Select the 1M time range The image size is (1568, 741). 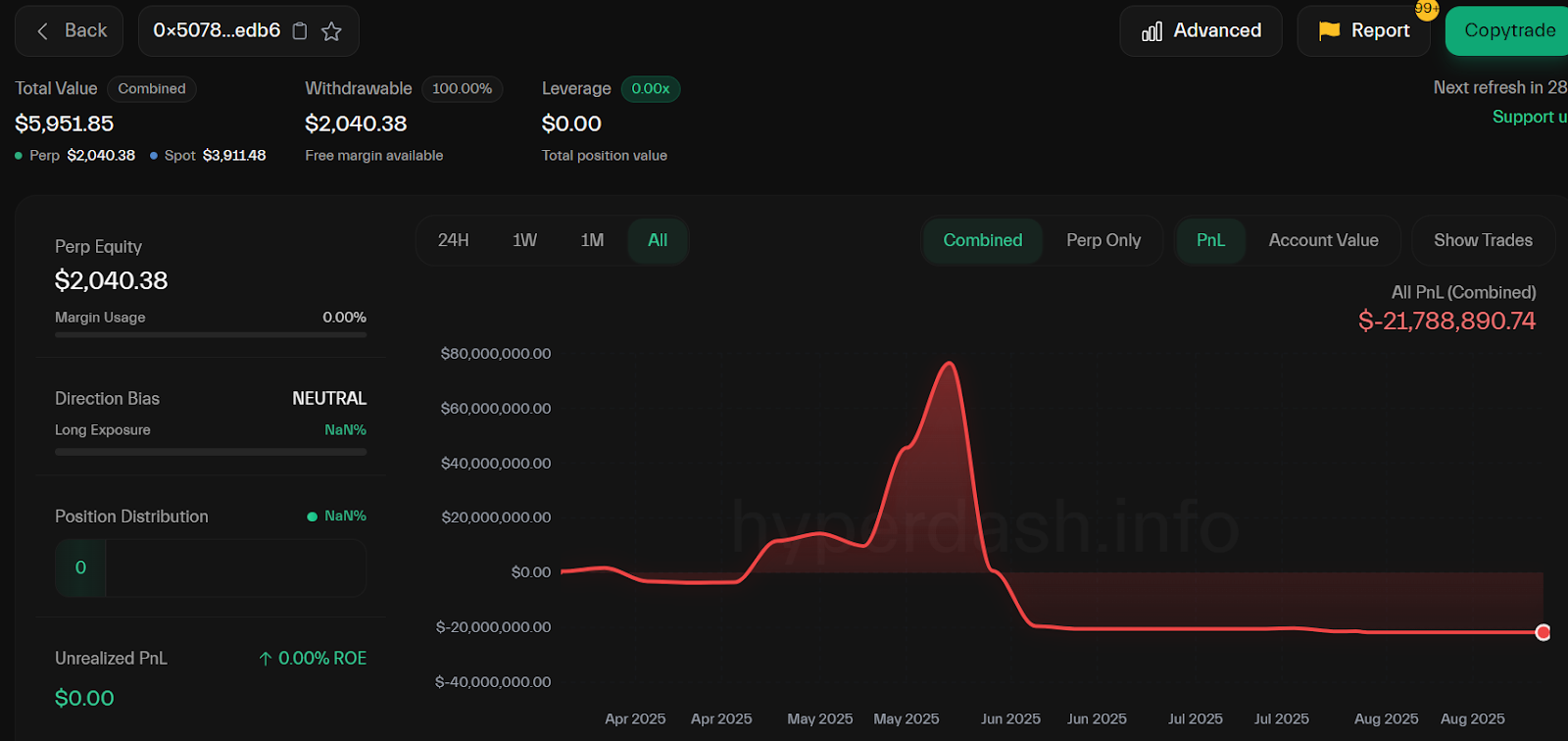[x=592, y=240]
